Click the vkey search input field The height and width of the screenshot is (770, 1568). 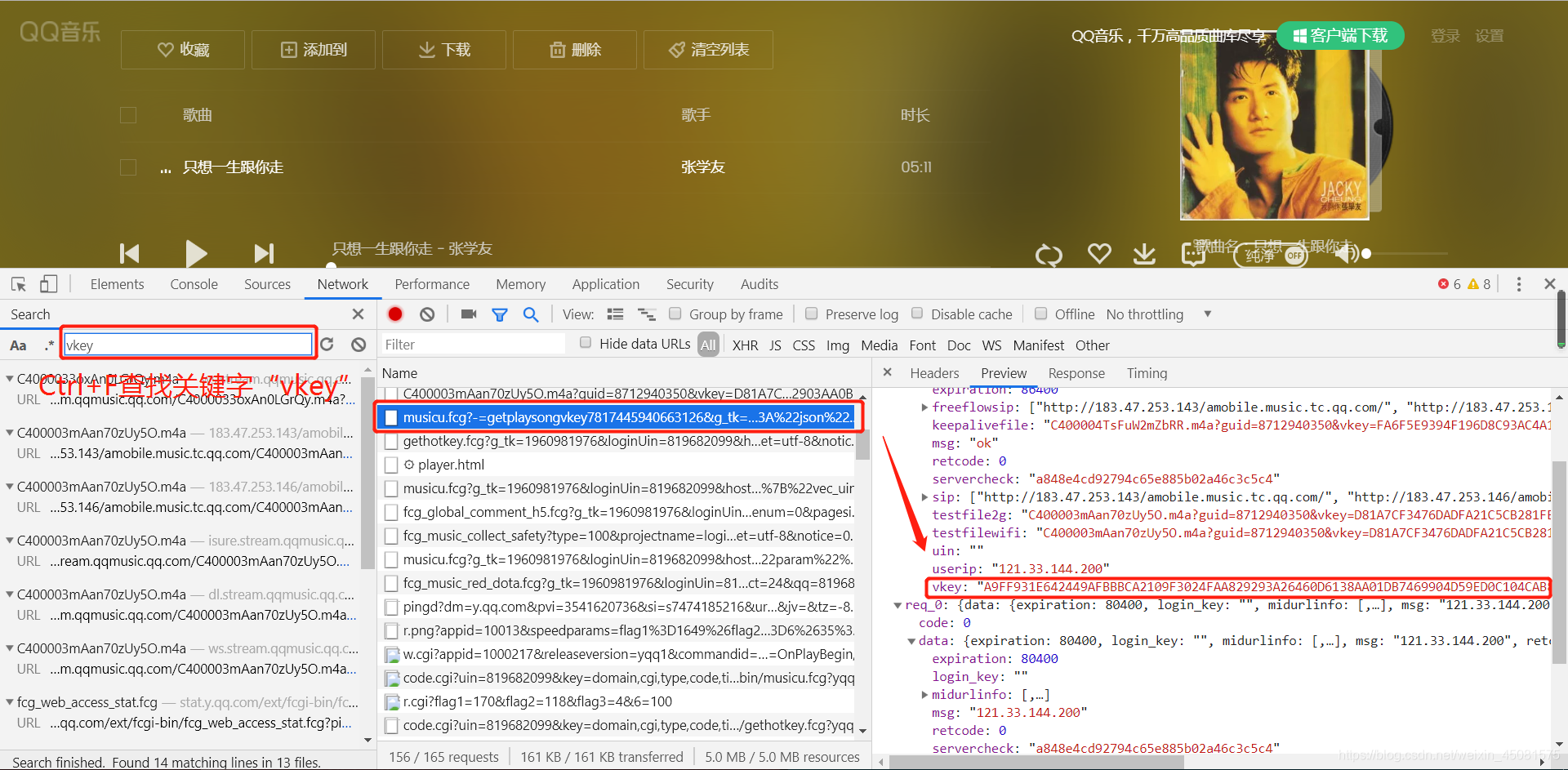[189, 345]
